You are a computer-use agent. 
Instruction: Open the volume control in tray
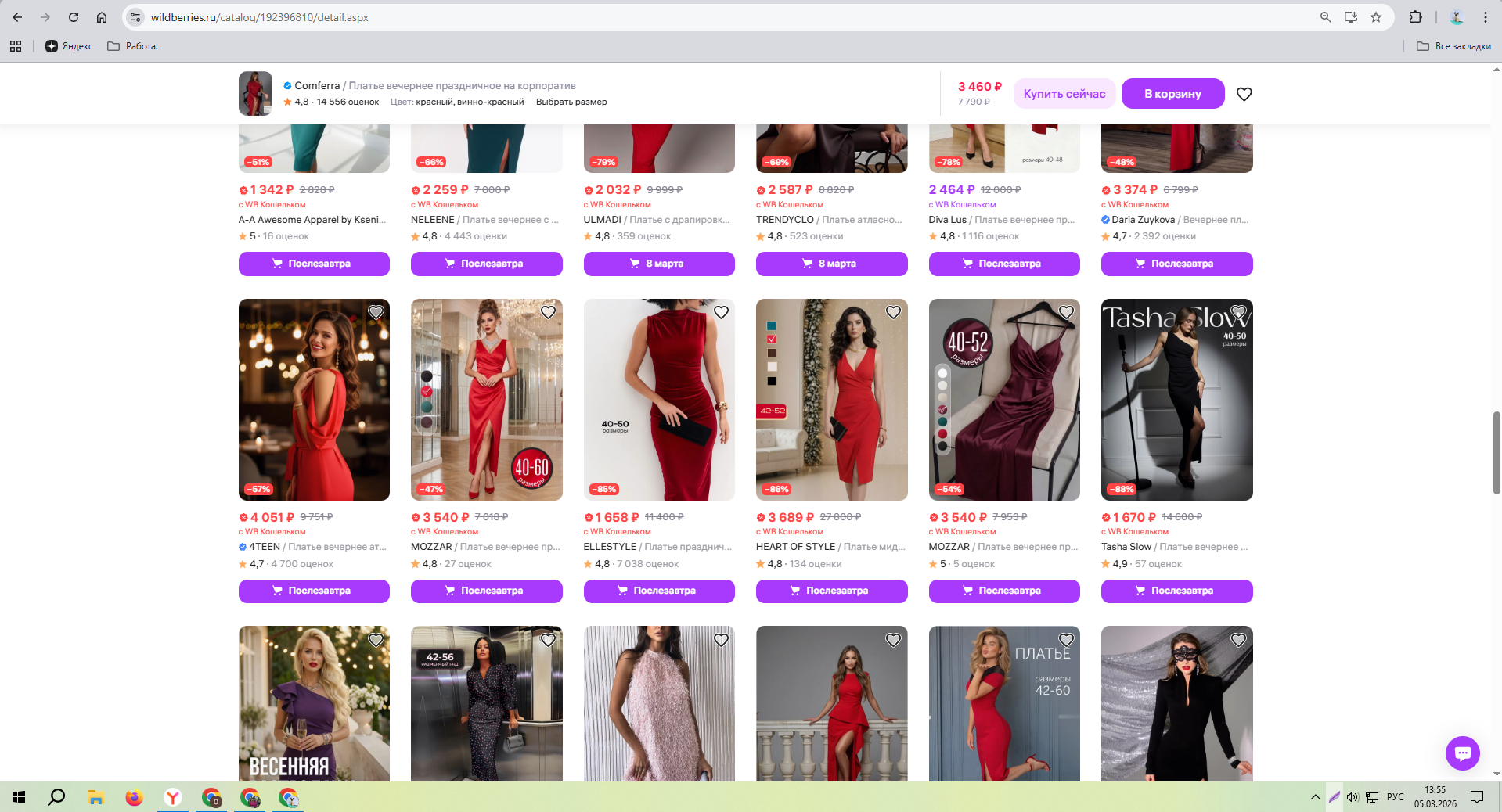tap(1353, 797)
